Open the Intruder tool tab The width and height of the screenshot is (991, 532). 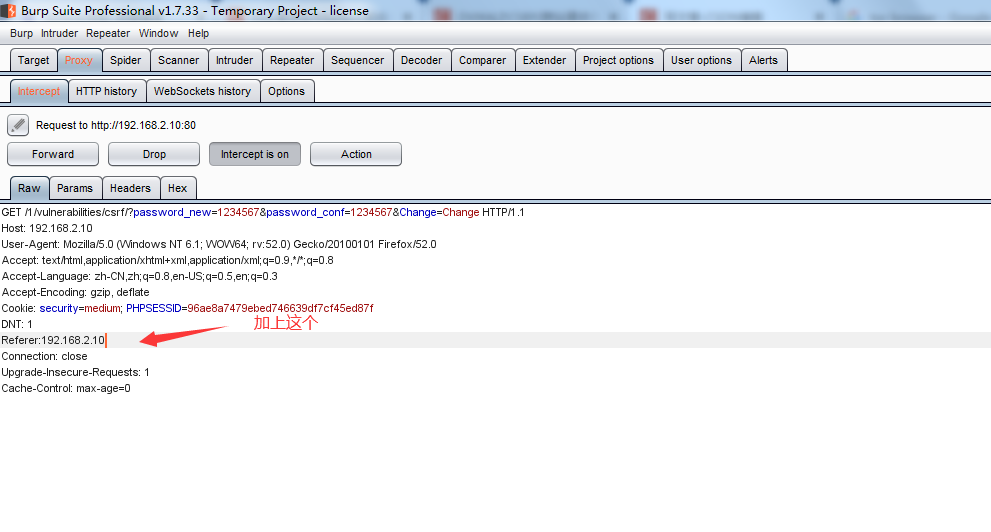coord(234,60)
